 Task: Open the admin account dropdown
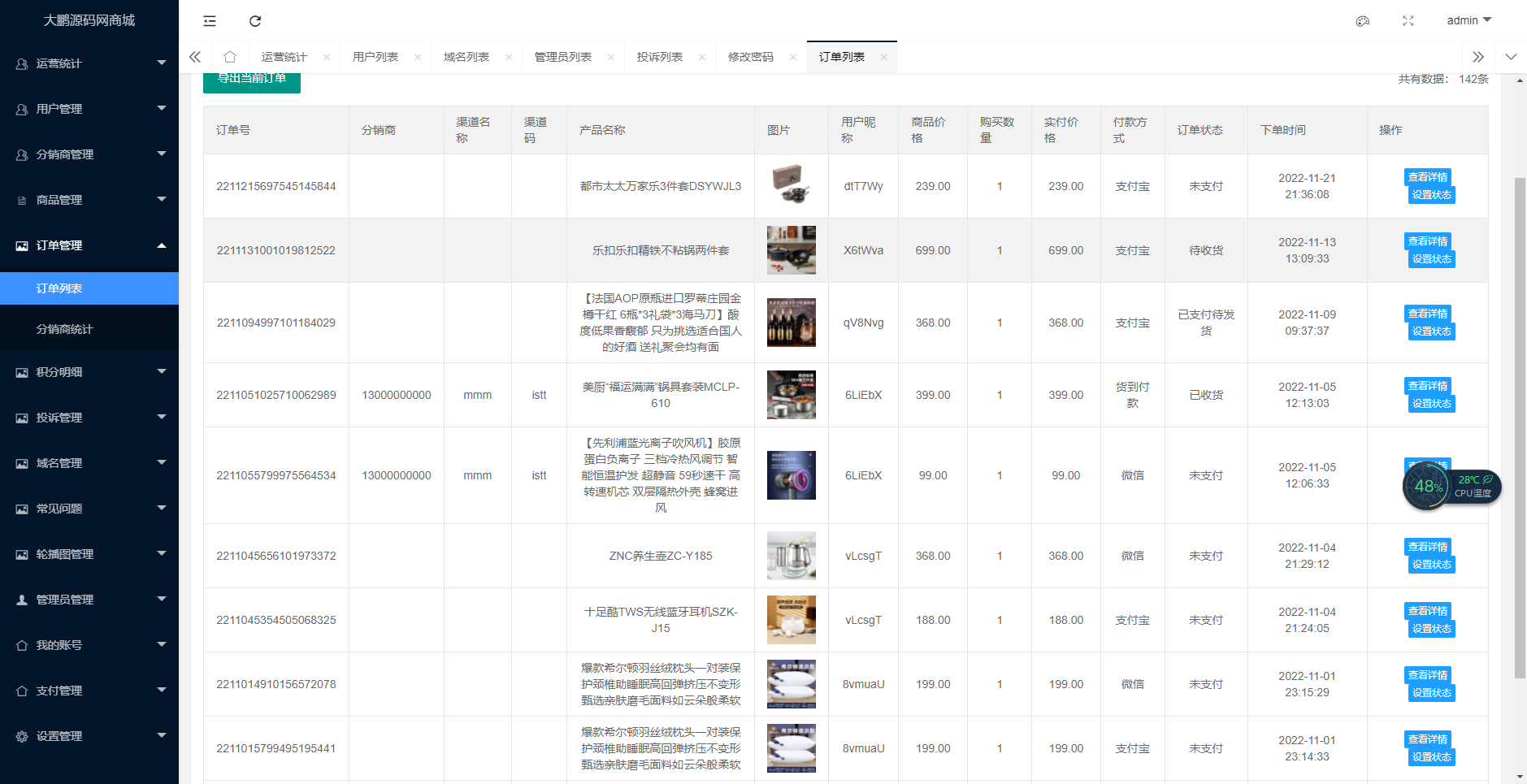tap(1468, 20)
